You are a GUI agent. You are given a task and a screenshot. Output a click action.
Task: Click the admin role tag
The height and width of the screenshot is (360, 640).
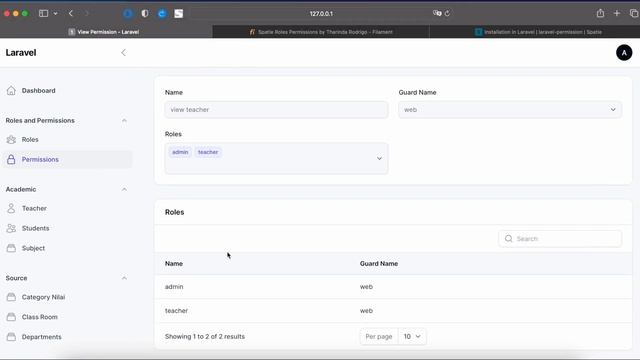click(180, 152)
